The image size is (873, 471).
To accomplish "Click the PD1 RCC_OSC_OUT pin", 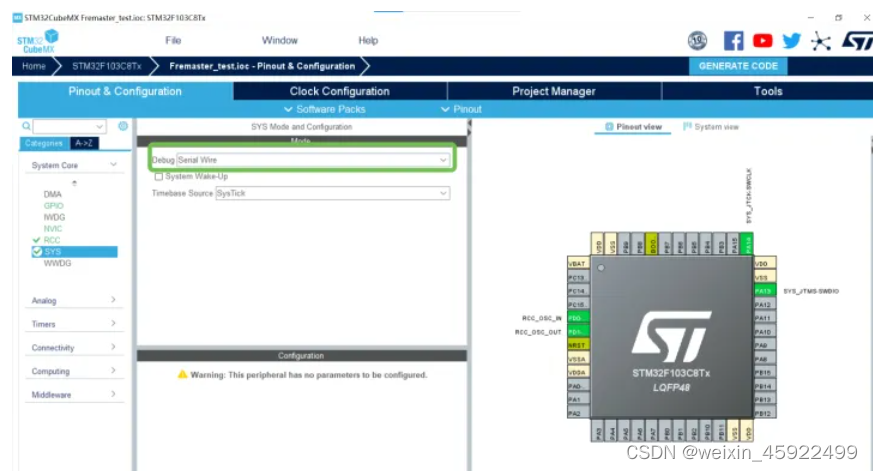I will [578, 332].
